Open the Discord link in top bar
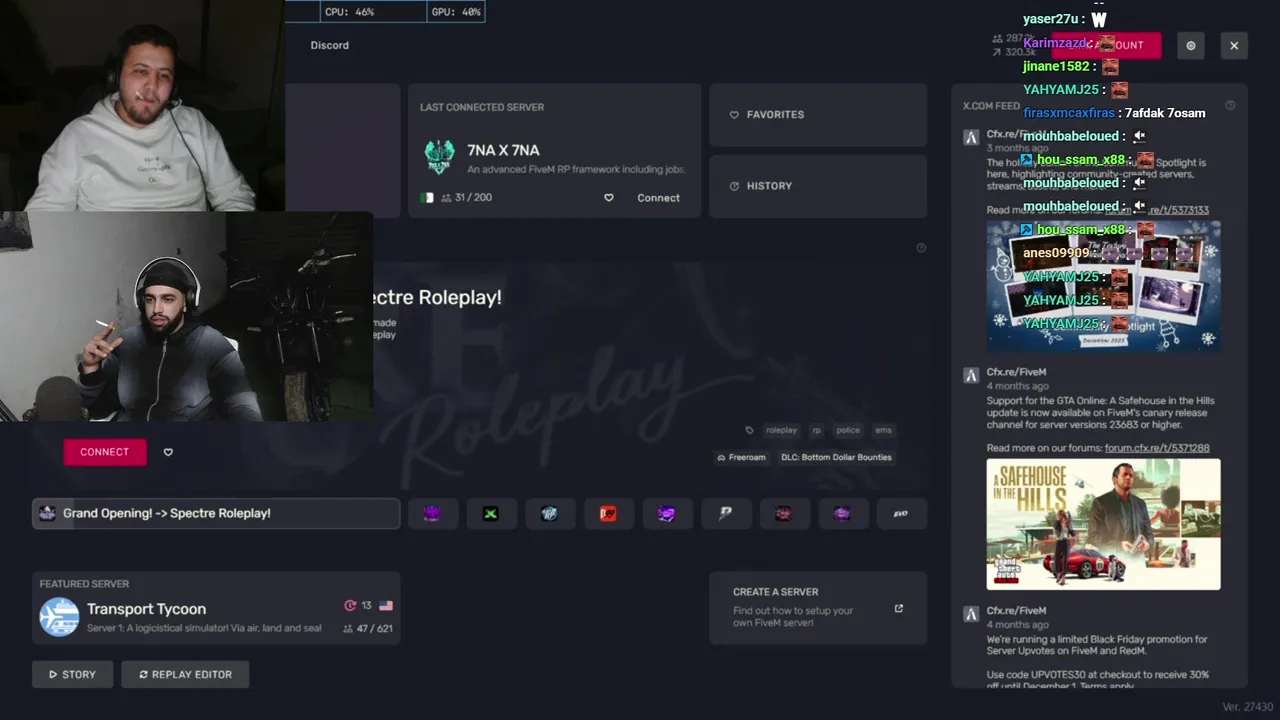Screen dimensions: 1280x720 [329, 45]
